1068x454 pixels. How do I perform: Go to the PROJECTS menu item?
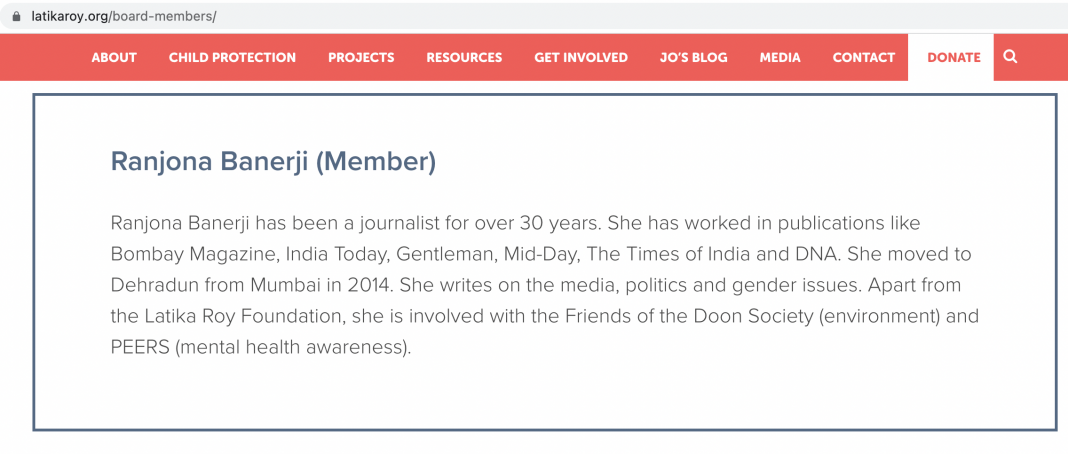tap(361, 58)
